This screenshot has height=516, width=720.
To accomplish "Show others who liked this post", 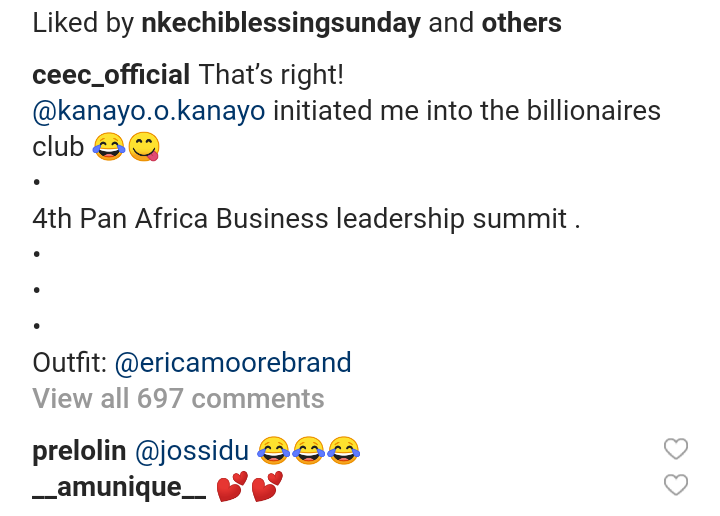I will [521, 24].
